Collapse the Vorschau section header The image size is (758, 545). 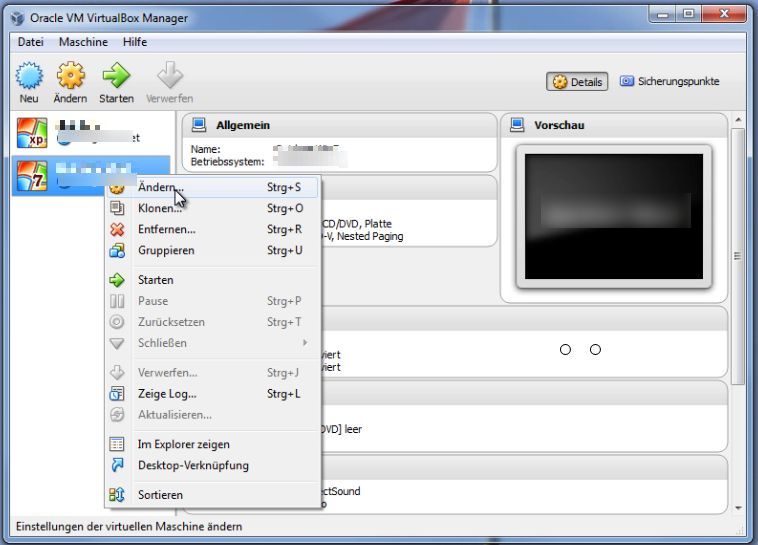tap(559, 125)
